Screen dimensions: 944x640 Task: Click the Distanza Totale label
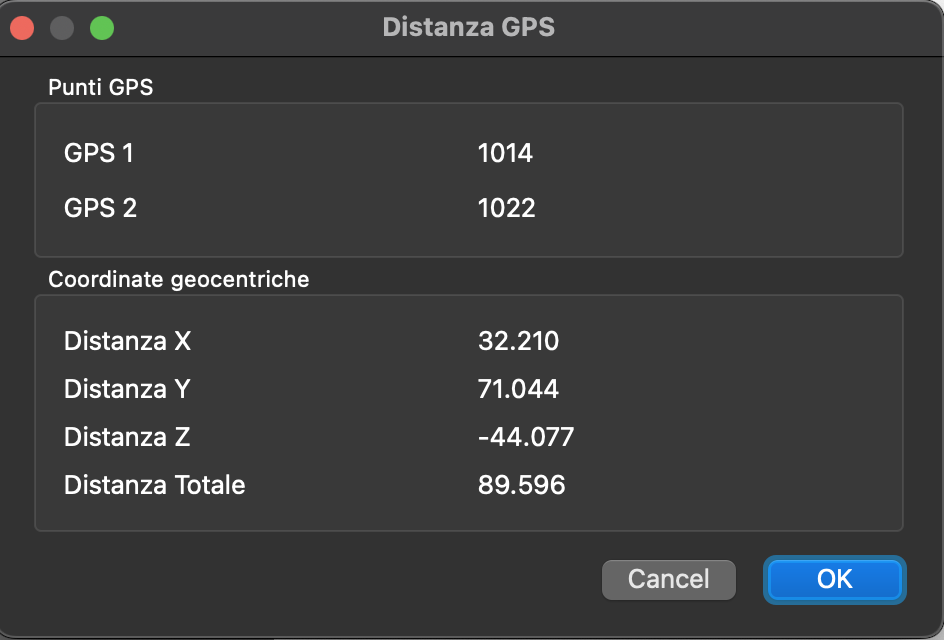[x=154, y=485]
